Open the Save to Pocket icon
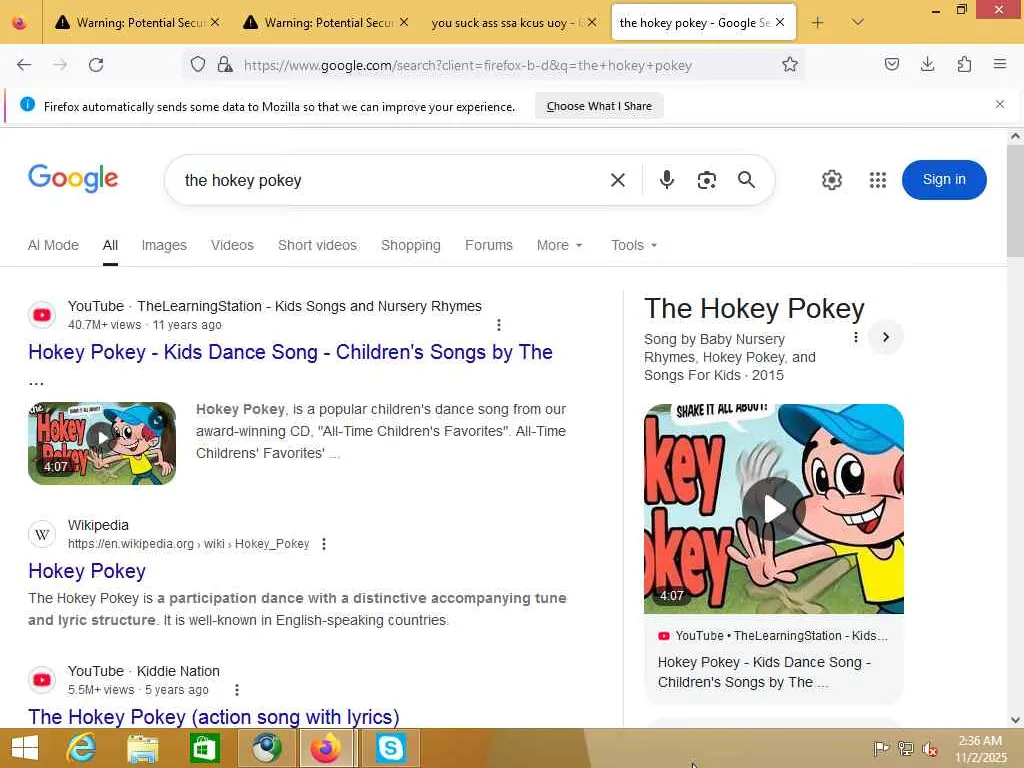This screenshot has height=768, width=1024. click(x=891, y=64)
